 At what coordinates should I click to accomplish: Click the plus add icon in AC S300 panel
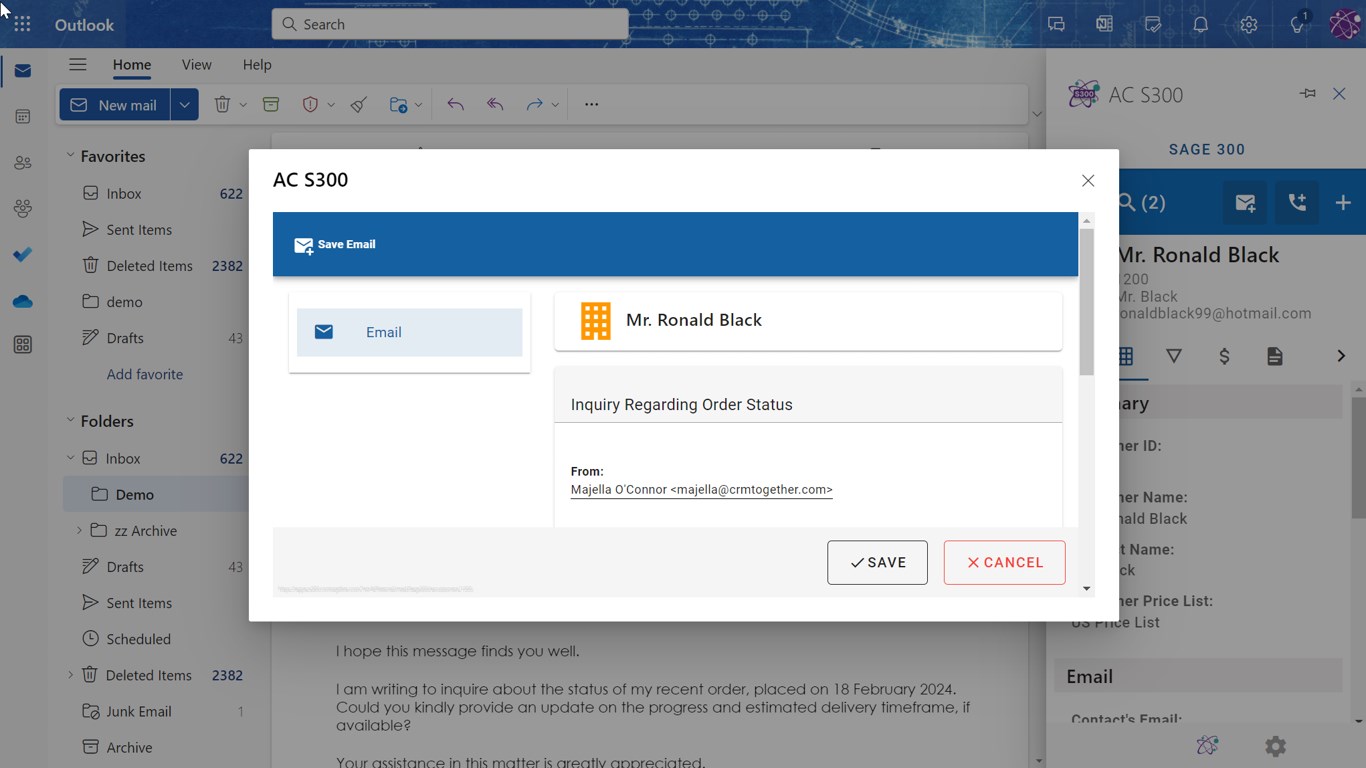1343,203
